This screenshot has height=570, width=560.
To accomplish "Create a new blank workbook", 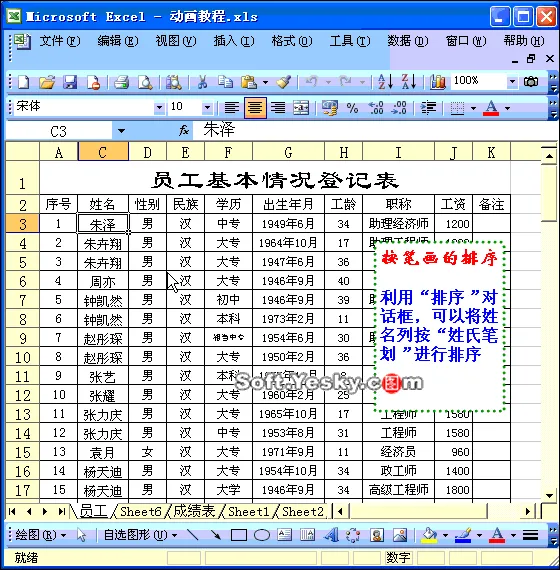I will pos(23,82).
